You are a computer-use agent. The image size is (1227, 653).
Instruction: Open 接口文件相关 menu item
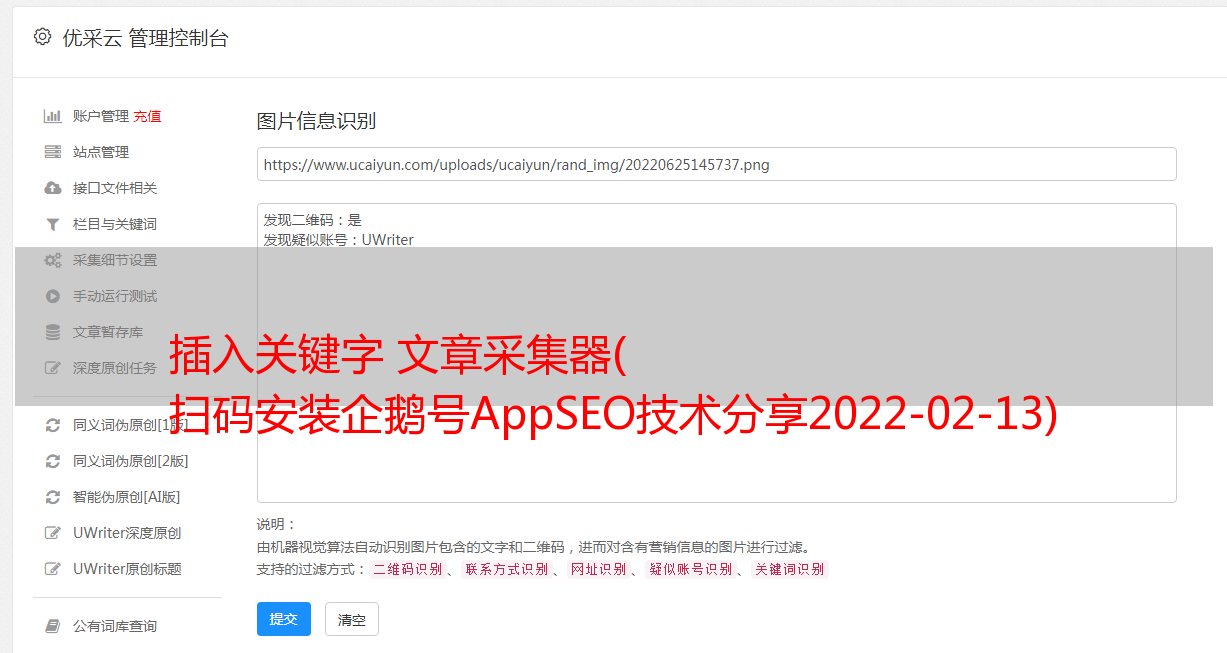(x=115, y=188)
